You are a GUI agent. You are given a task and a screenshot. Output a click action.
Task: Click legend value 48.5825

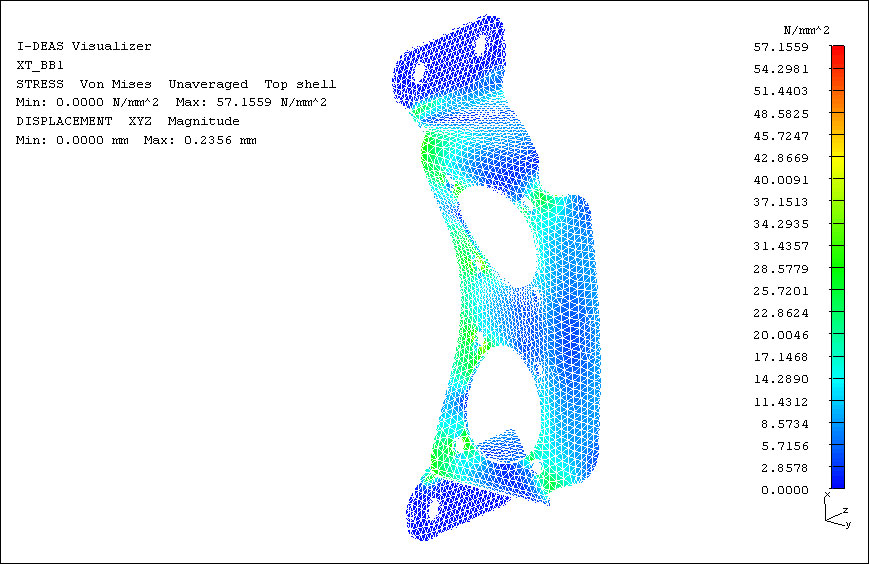781,114
